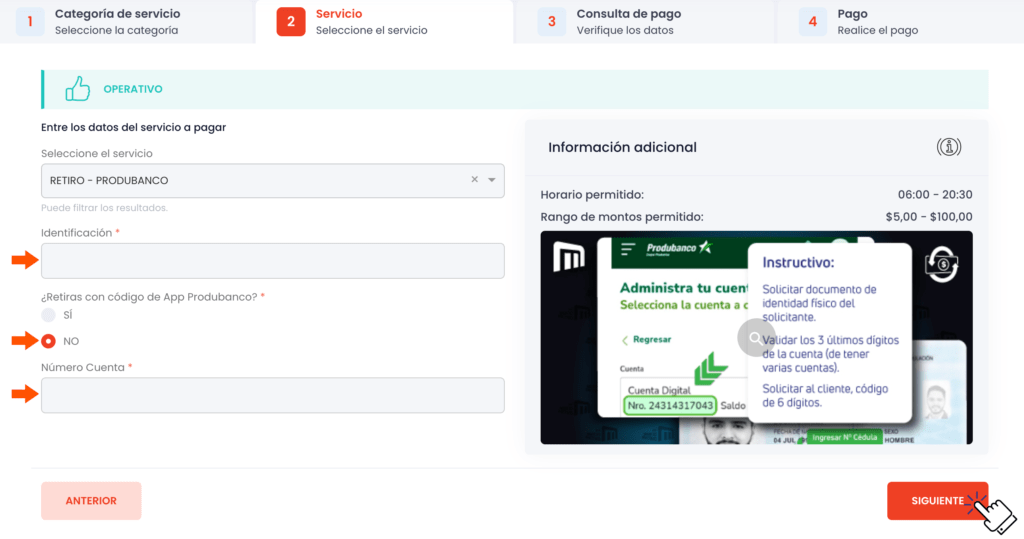The height and width of the screenshot is (539, 1024).
Task: Click the M logo icon in the image
Action: point(569,256)
